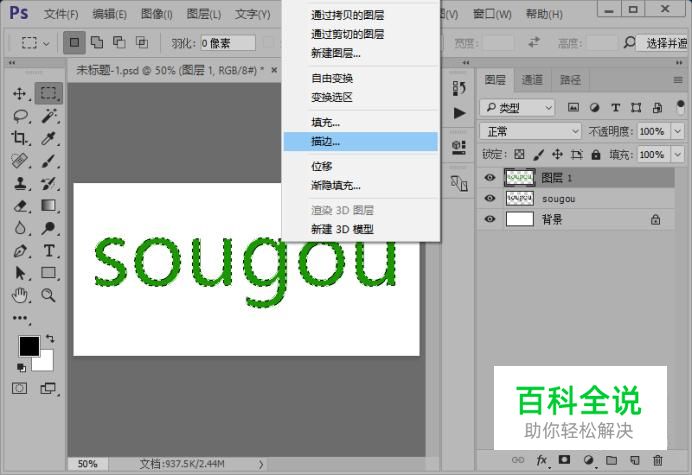Image resolution: width=692 pixels, height=475 pixels.
Task: Toggle type layer filter
Action: click(x=615, y=107)
